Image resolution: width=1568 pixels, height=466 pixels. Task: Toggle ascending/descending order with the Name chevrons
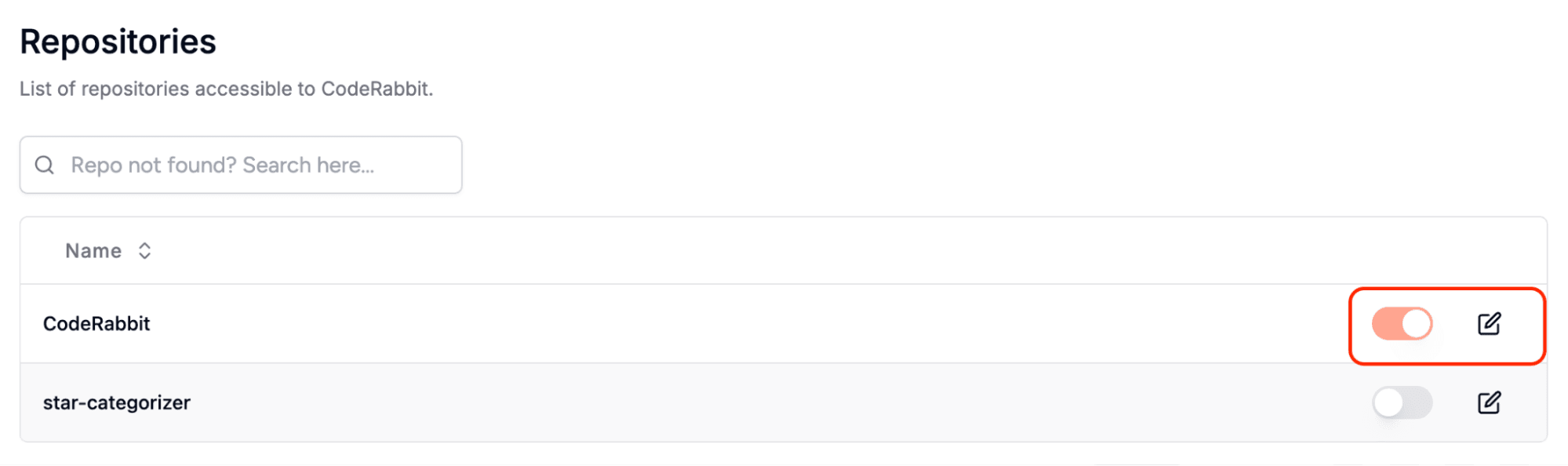(144, 251)
